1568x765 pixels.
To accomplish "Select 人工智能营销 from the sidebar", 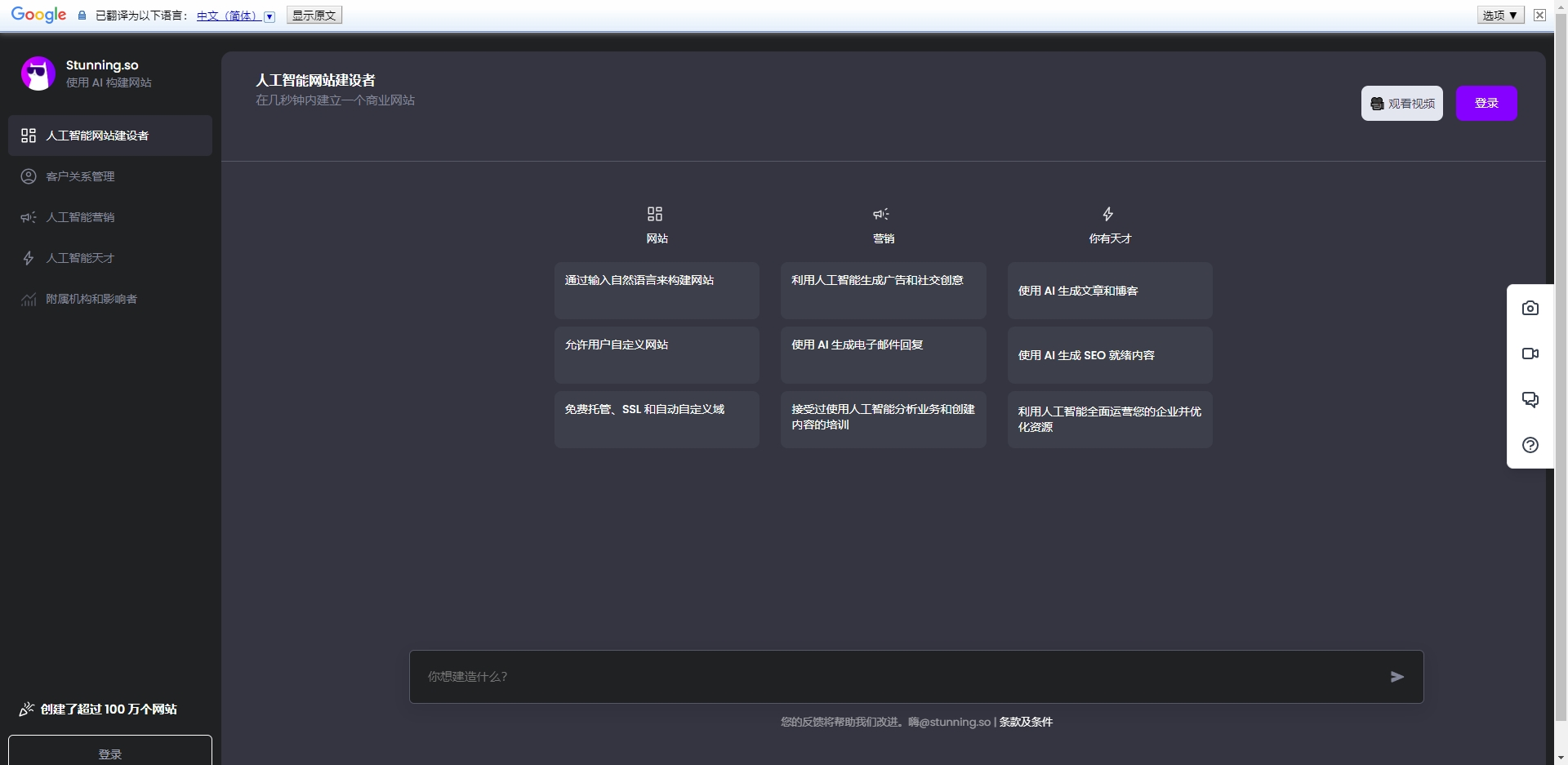I will coord(80,217).
